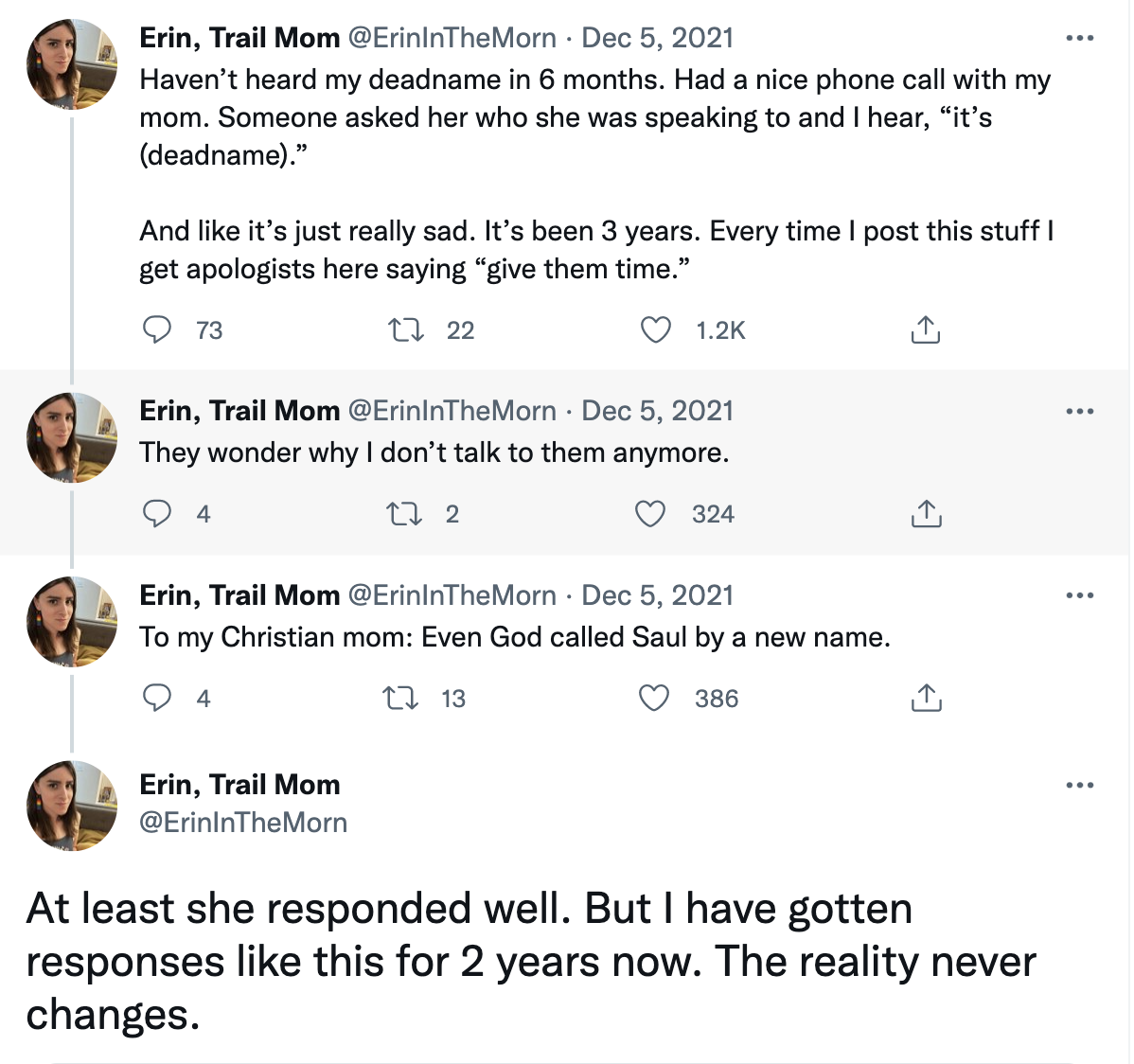
Task: Click the Dec 5, 2021 date on first tweet
Action: pos(657,39)
